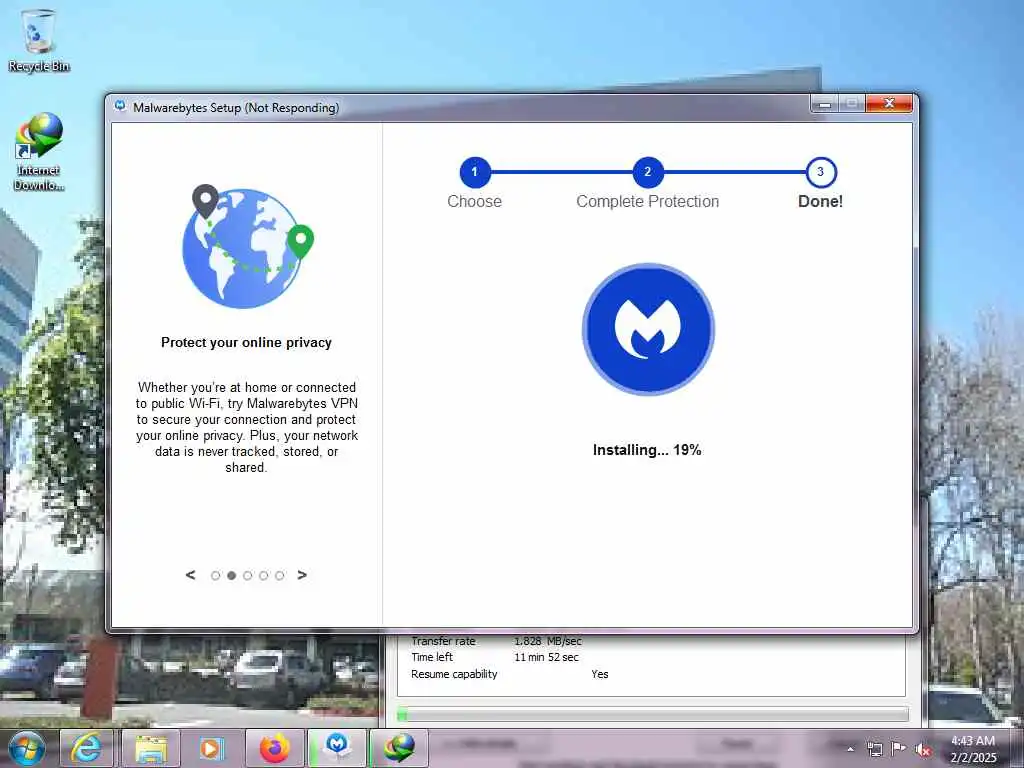Image resolution: width=1024 pixels, height=768 pixels.
Task: Click step 3 circle above Done!
Action: pyautogui.click(x=821, y=172)
